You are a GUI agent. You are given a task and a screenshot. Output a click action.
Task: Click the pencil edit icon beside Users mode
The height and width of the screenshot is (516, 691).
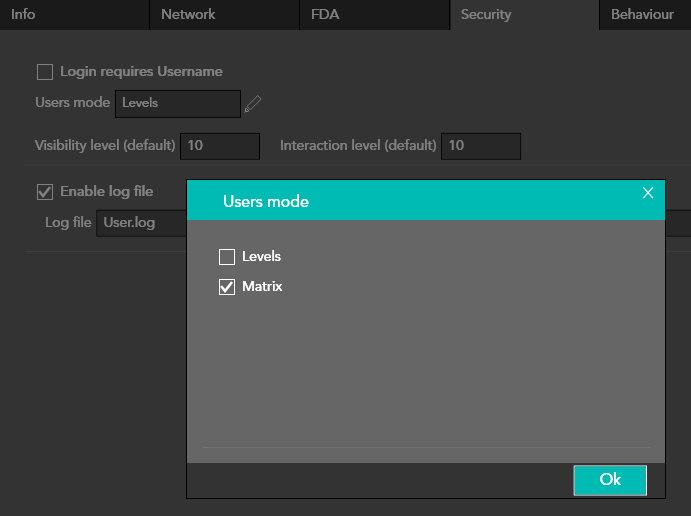252,103
